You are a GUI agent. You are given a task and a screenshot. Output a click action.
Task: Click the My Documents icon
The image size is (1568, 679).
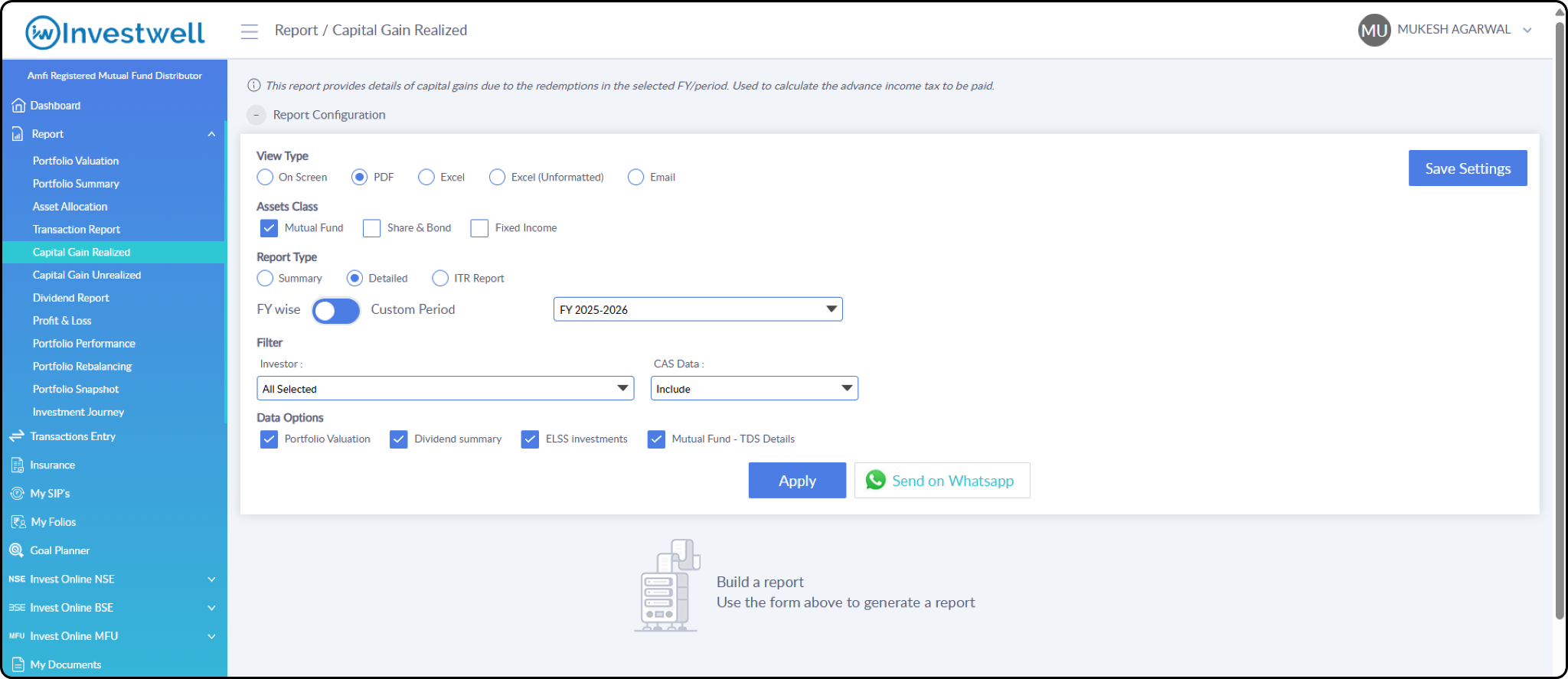18,664
